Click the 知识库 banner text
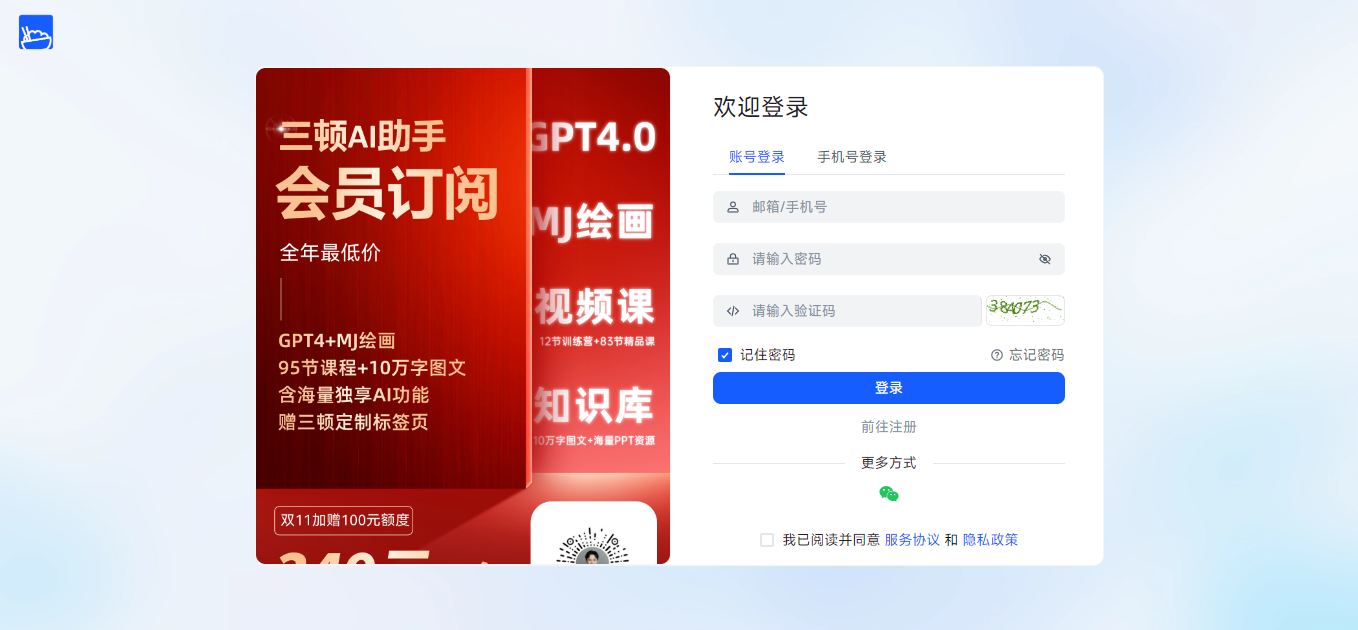The height and width of the screenshot is (630, 1358). coord(594,404)
